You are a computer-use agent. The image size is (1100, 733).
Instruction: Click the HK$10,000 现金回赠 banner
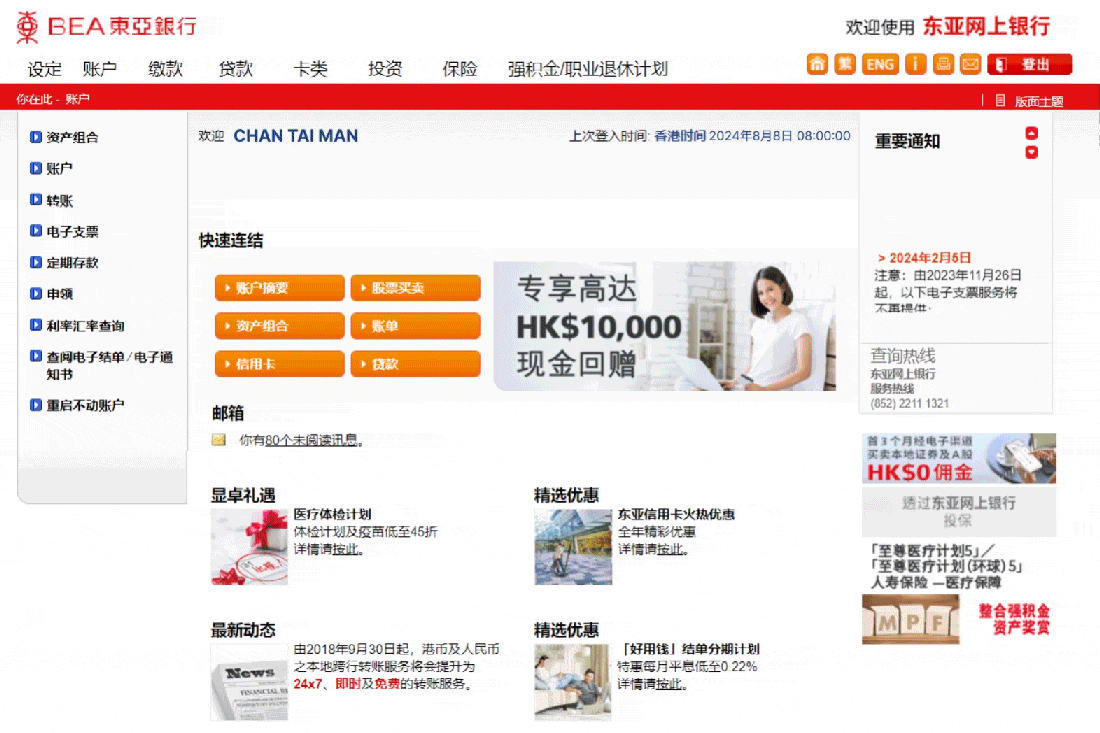[665, 326]
